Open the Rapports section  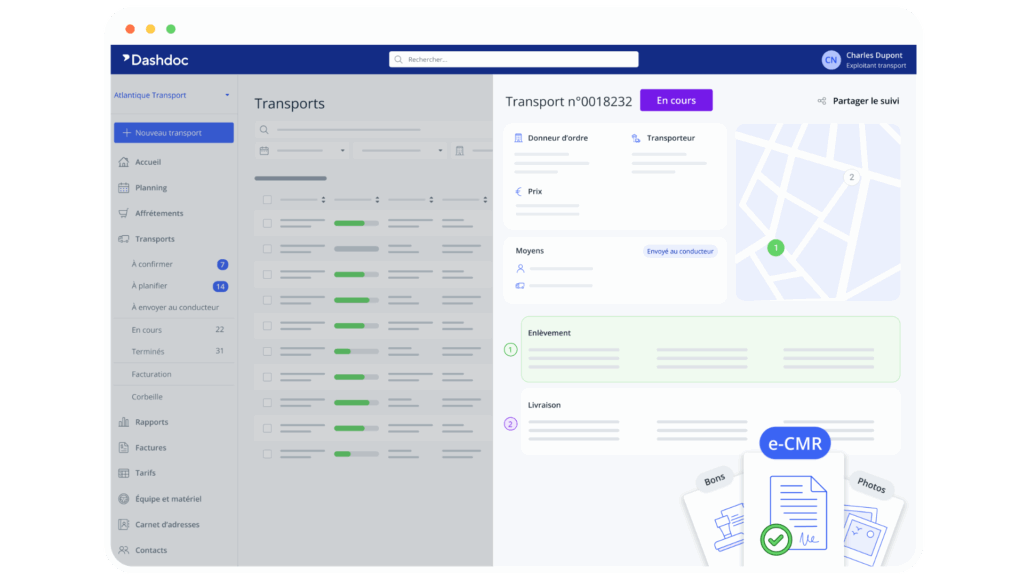(x=122, y=421)
